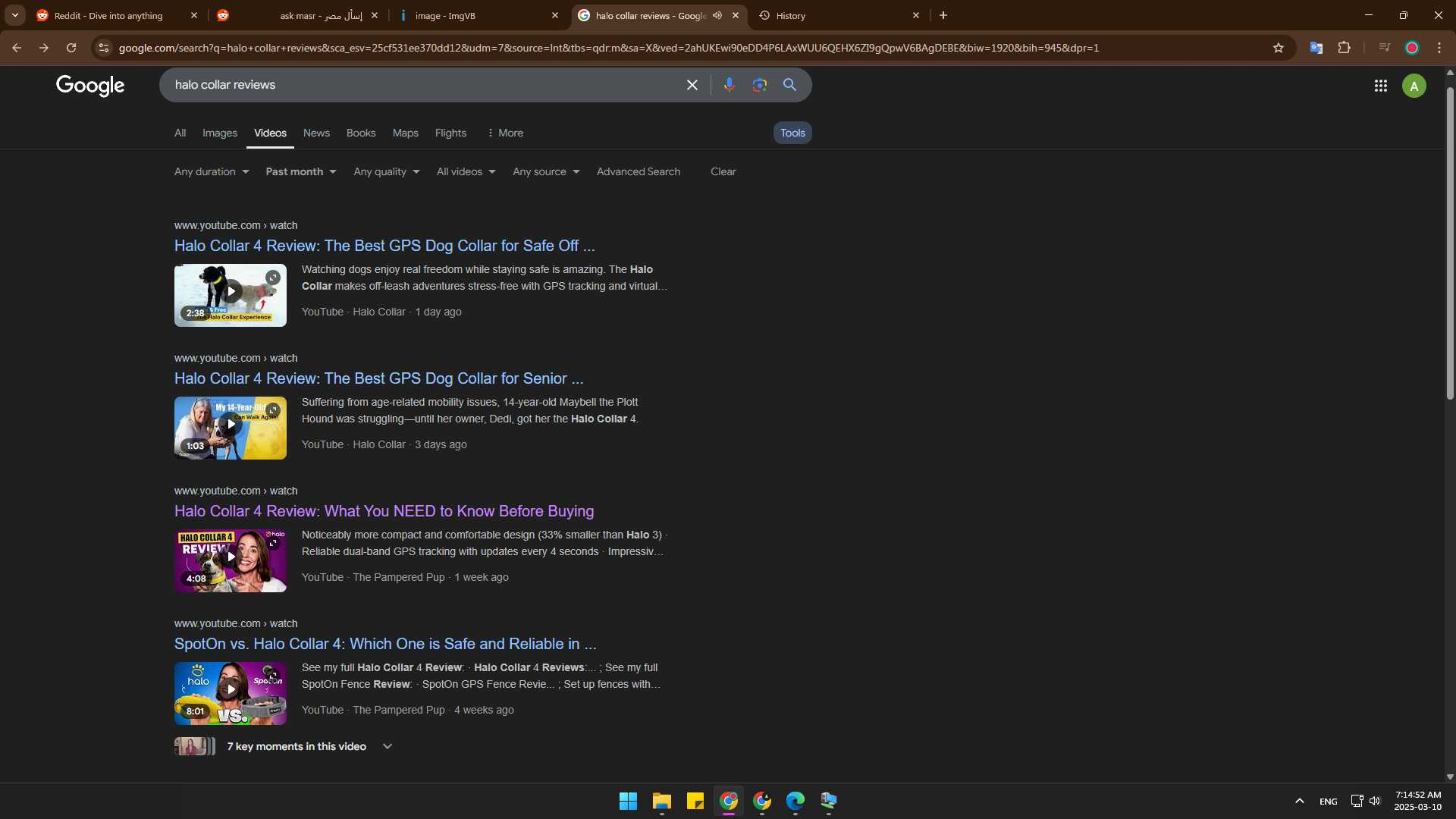This screenshot has height=819, width=1456.
Task: Click the Google logo
Action: (90, 86)
